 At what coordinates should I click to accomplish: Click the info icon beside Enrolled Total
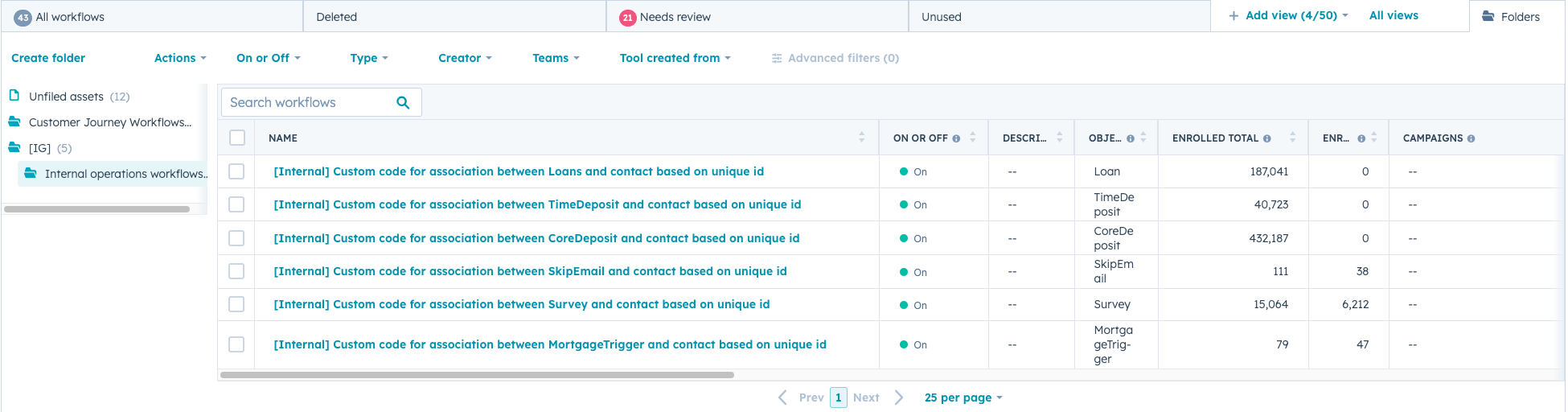pos(1267,138)
